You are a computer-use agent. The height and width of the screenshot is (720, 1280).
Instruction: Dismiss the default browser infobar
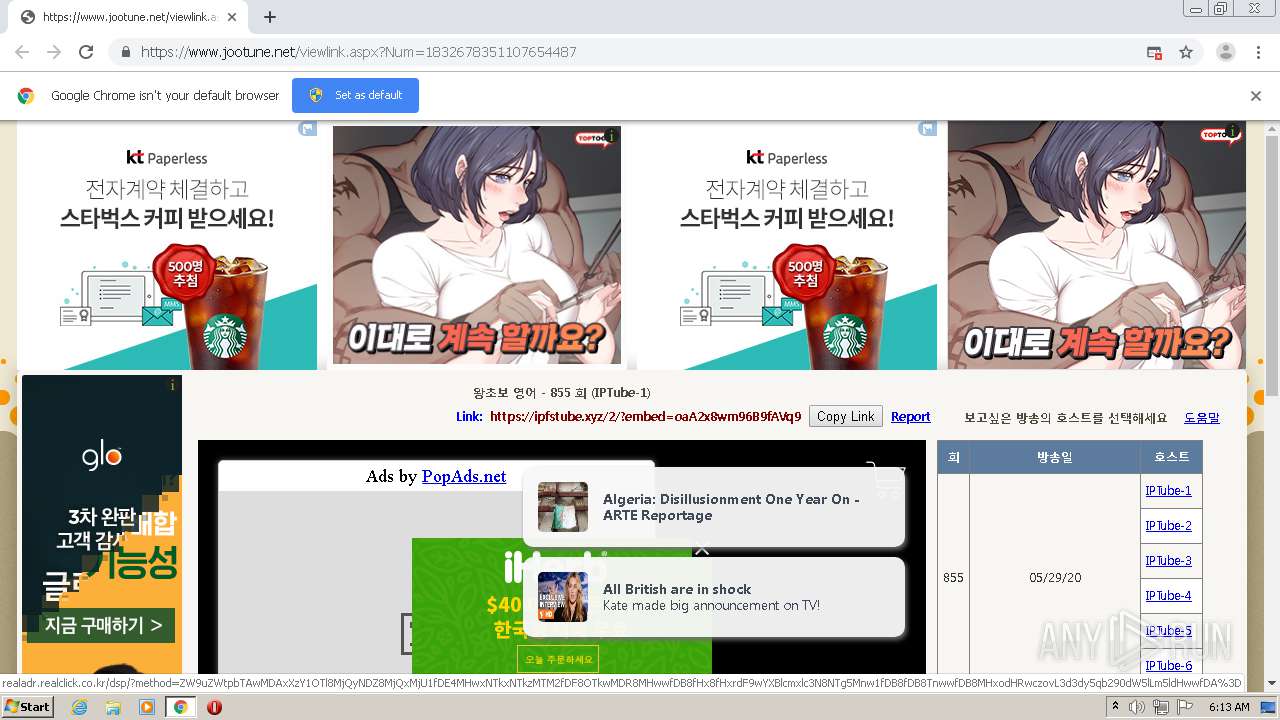tap(1255, 96)
